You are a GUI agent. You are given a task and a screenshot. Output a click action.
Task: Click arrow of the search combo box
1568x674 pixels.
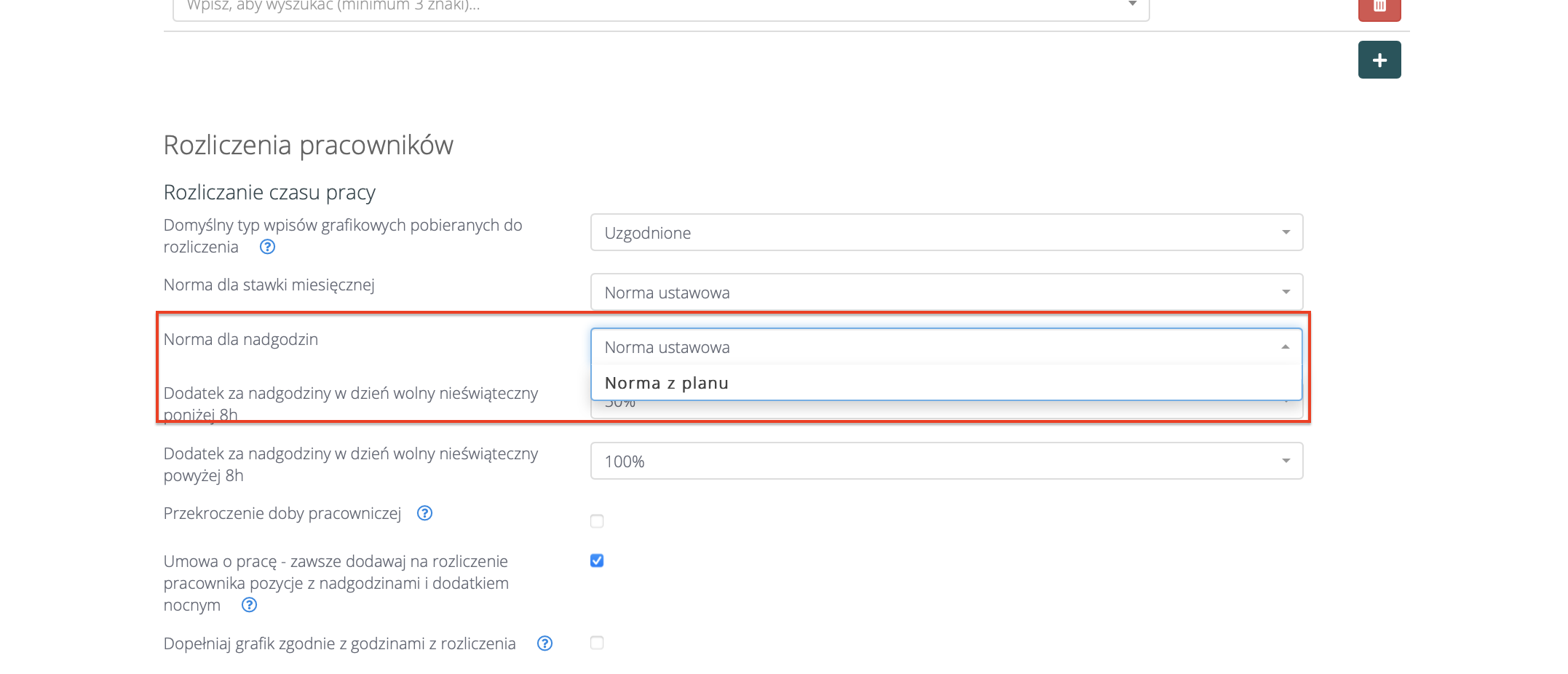tap(1132, 6)
